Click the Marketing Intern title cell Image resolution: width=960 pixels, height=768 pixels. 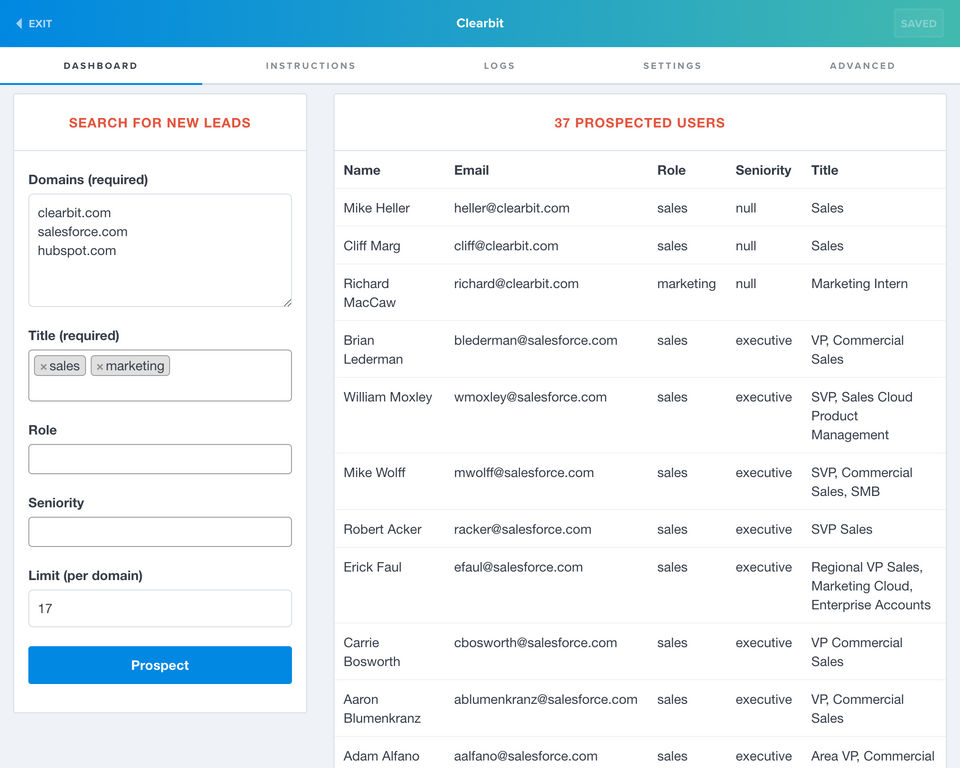click(860, 284)
